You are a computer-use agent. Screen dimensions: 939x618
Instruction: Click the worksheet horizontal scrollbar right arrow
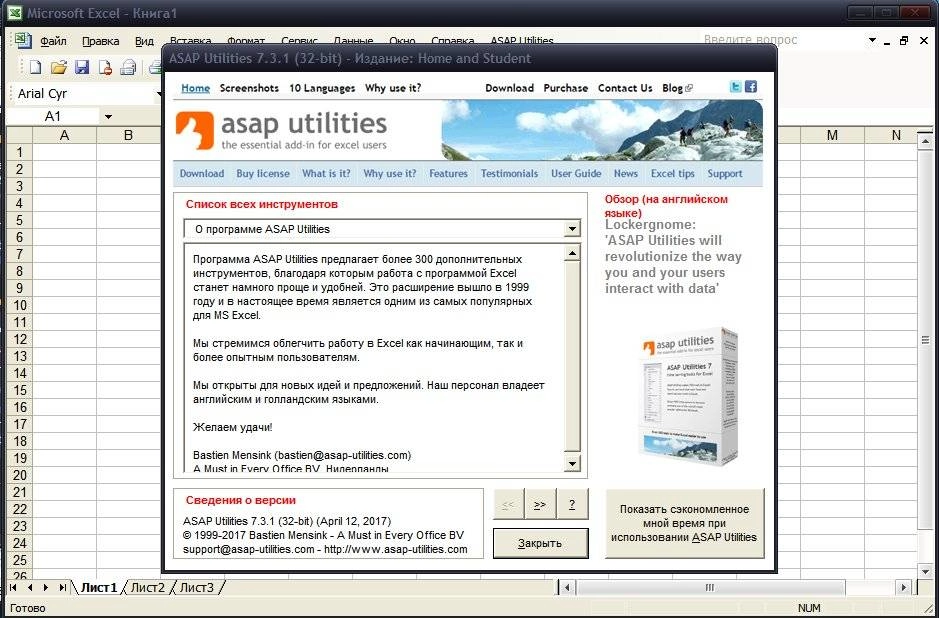click(x=905, y=587)
